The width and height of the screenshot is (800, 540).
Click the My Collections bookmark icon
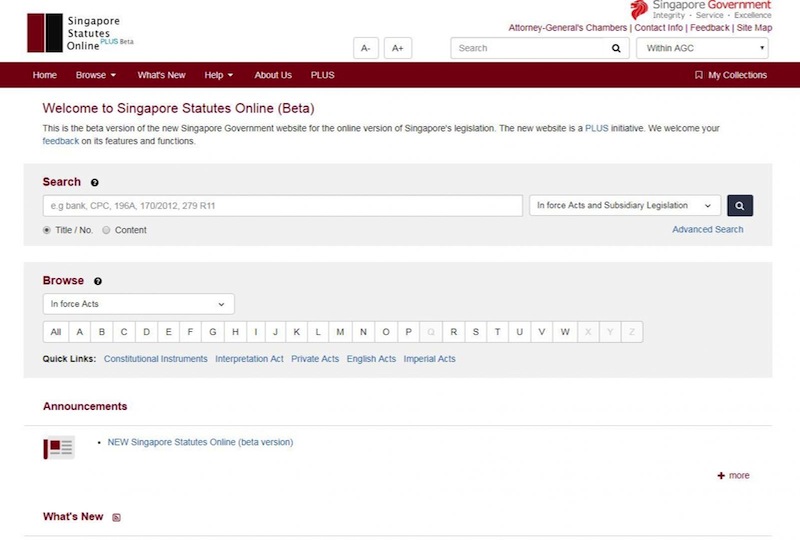[698, 75]
